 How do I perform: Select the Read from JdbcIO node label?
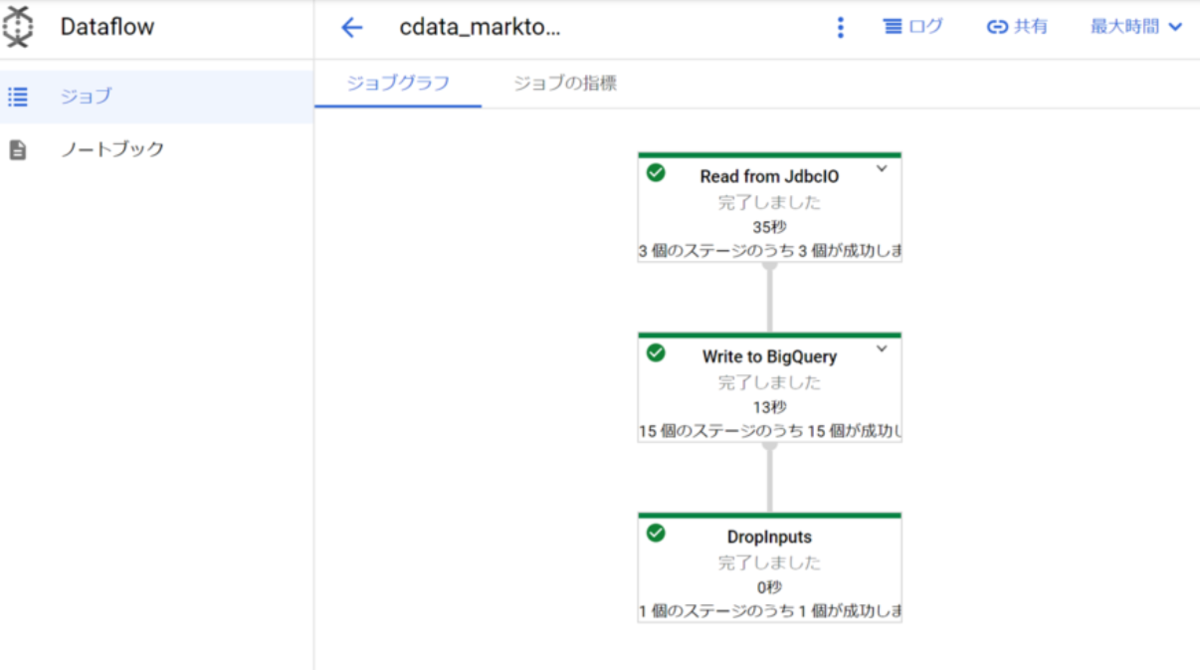[x=769, y=177]
